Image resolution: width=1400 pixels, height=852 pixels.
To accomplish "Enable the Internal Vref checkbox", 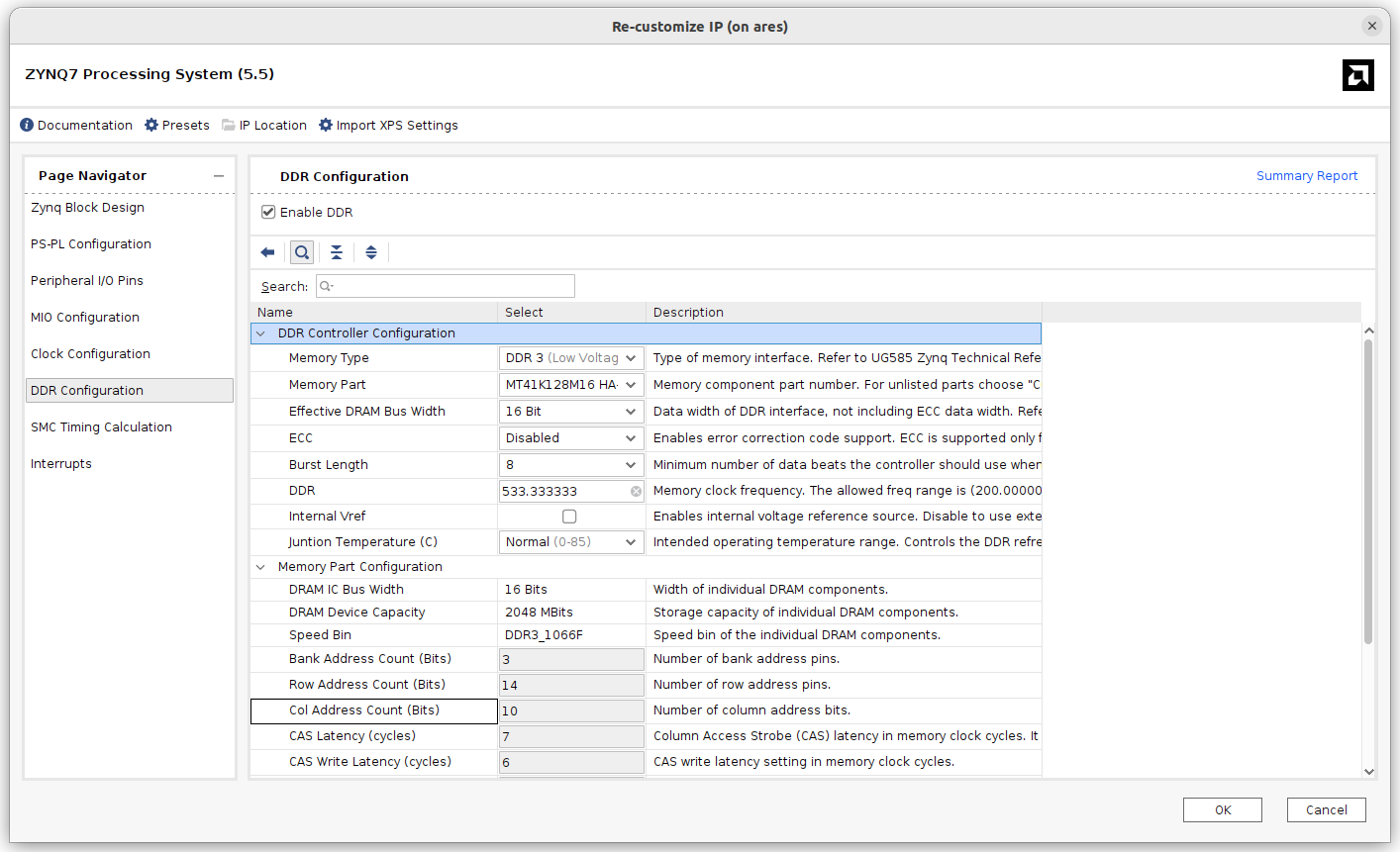I will [569, 517].
